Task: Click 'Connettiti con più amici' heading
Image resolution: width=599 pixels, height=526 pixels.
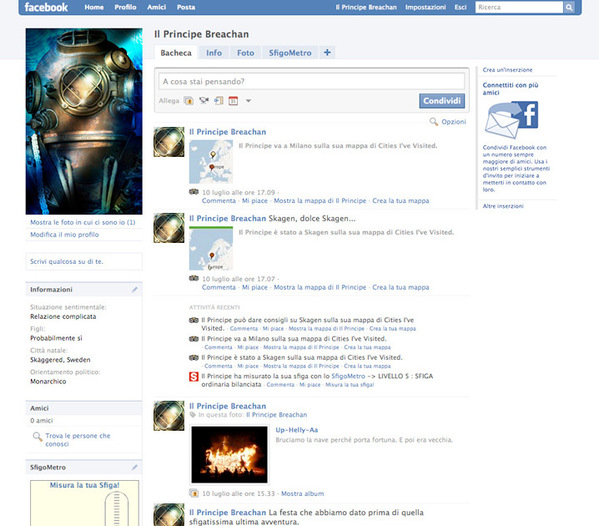Action: click(x=510, y=89)
